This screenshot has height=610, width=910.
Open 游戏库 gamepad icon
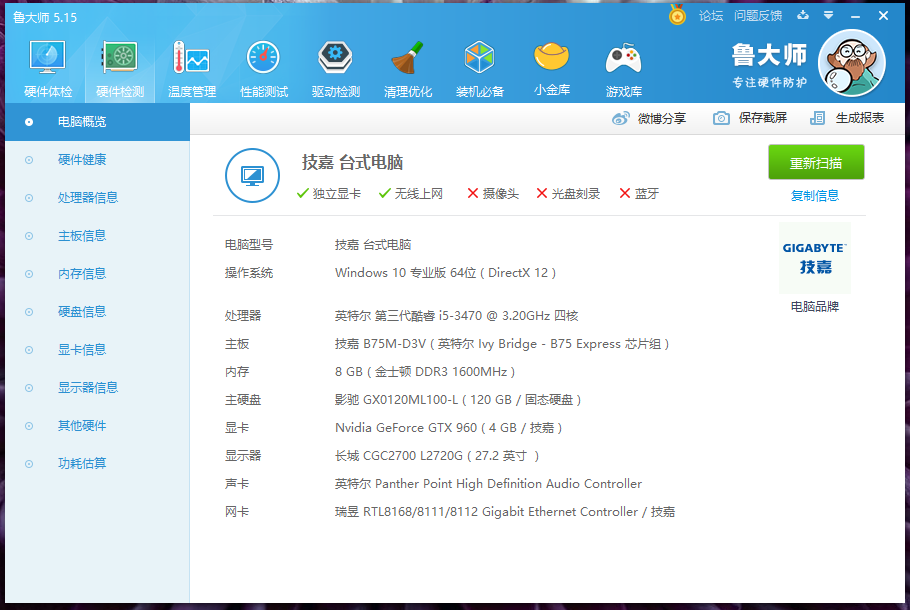coord(623,68)
